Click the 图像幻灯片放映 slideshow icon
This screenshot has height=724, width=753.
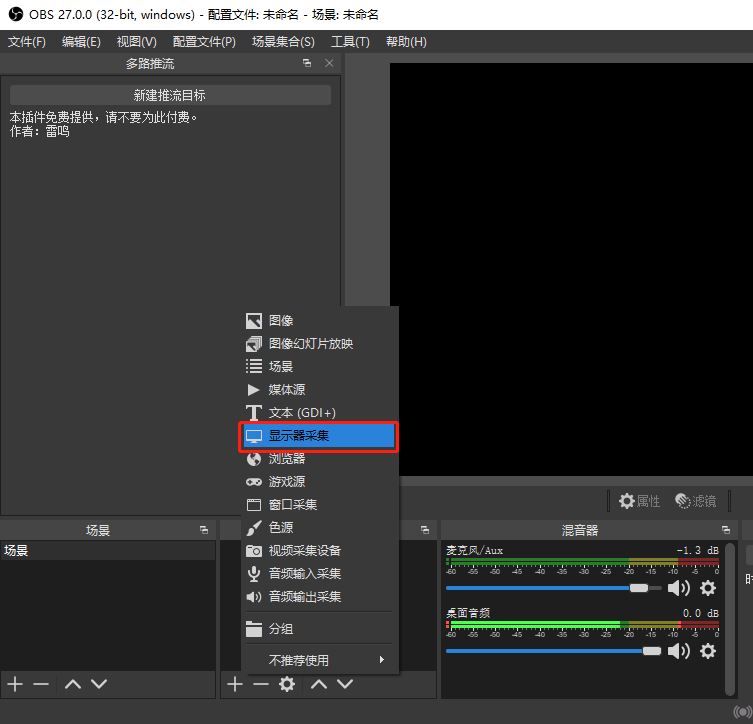[x=254, y=344]
